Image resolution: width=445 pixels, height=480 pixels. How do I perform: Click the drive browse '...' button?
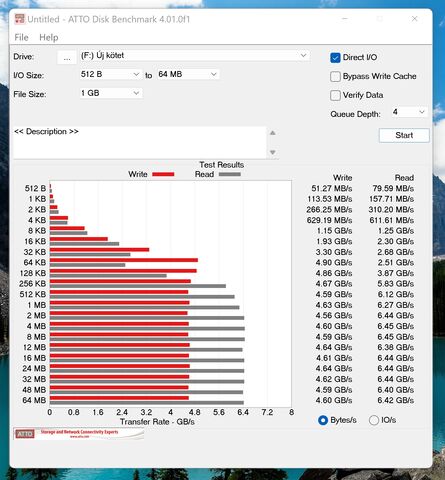(67, 57)
